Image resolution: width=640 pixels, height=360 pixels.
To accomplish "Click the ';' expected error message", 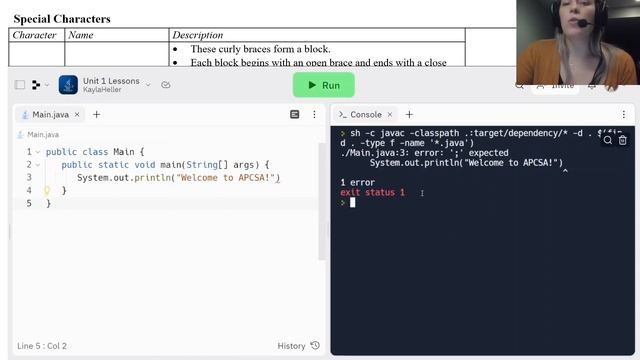I will (424, 153).
